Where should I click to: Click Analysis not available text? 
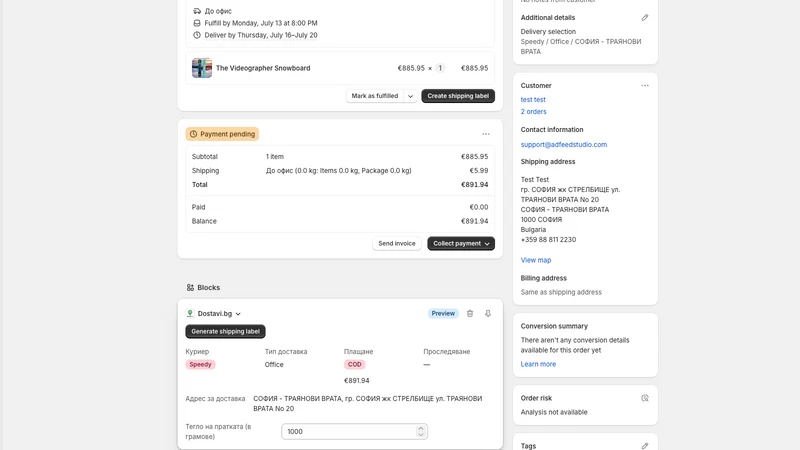(554, 412)
